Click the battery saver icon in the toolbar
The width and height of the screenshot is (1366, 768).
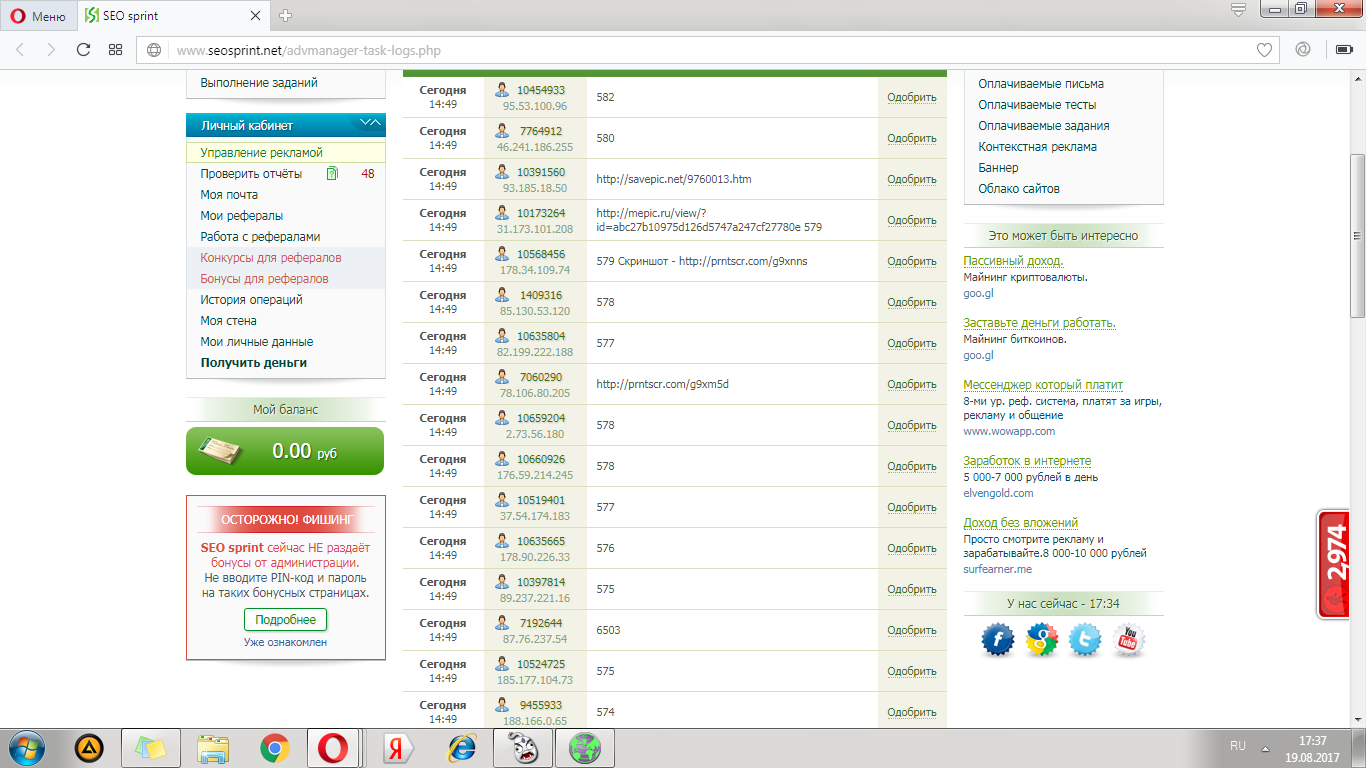(x=1341, y=50)
